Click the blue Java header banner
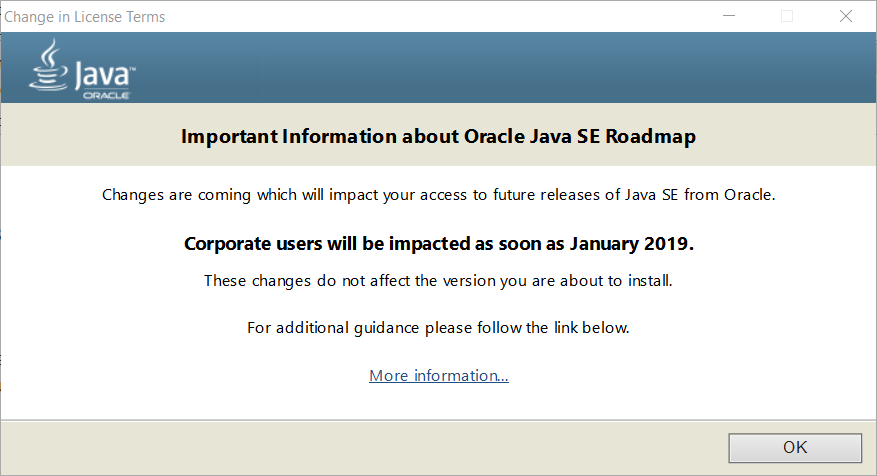 500,67
